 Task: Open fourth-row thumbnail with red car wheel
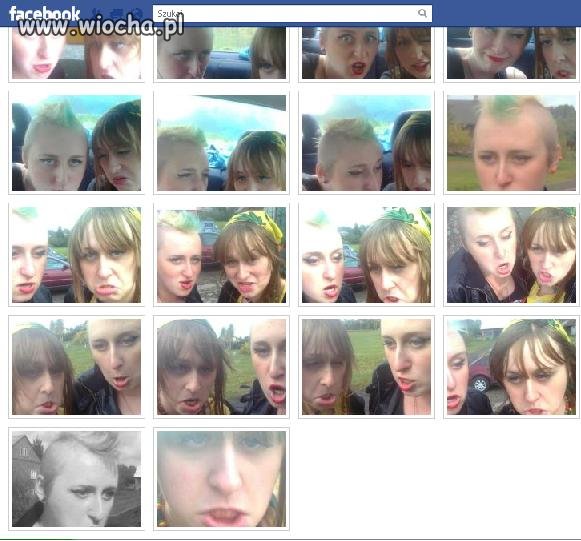511,366
